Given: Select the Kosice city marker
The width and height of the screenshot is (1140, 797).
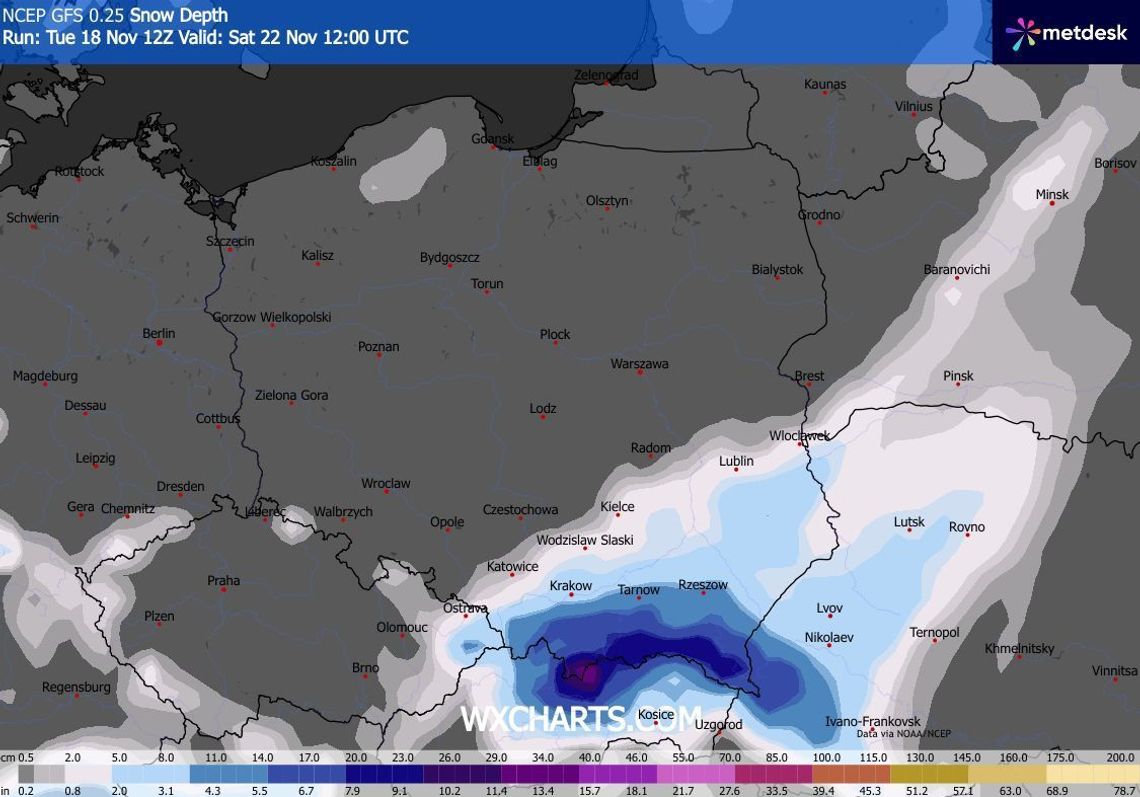Looking at the screenshot, I should coord(655,727).
